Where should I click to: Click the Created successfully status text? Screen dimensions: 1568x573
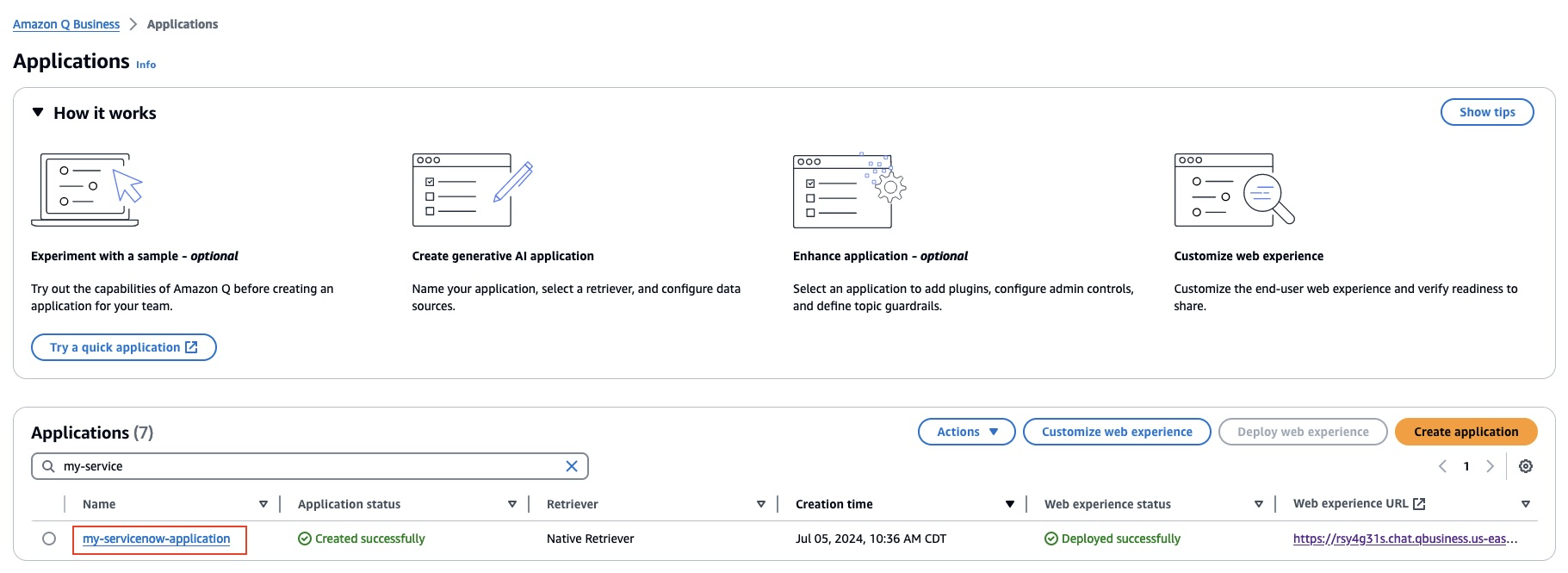370,539
